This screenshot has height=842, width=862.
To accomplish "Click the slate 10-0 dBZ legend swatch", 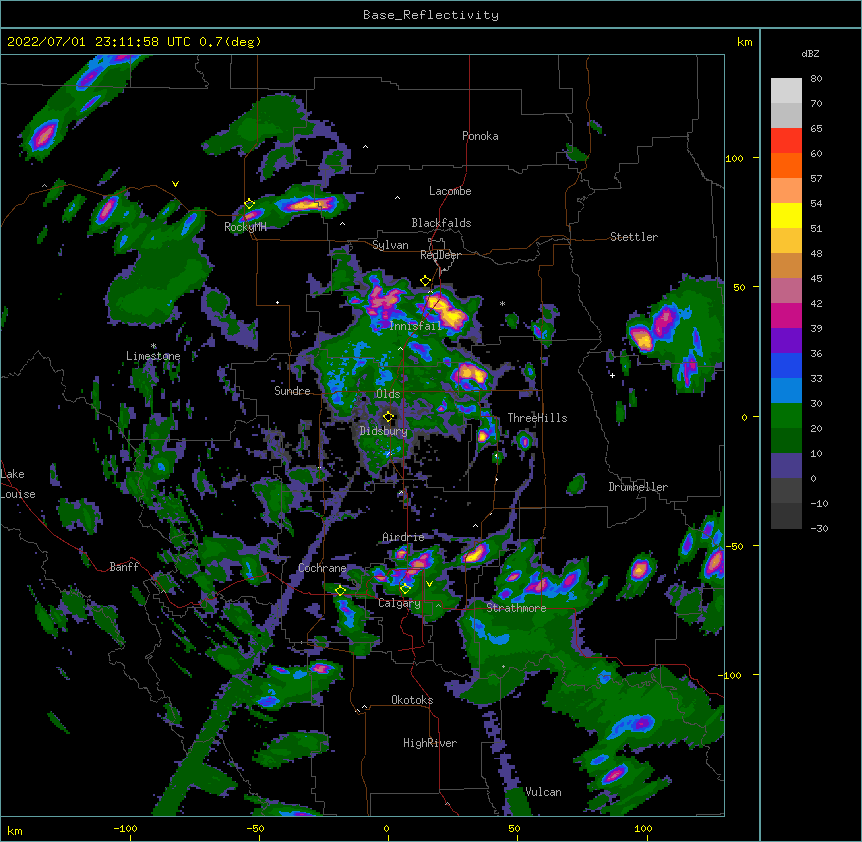I will coord(786,466).
